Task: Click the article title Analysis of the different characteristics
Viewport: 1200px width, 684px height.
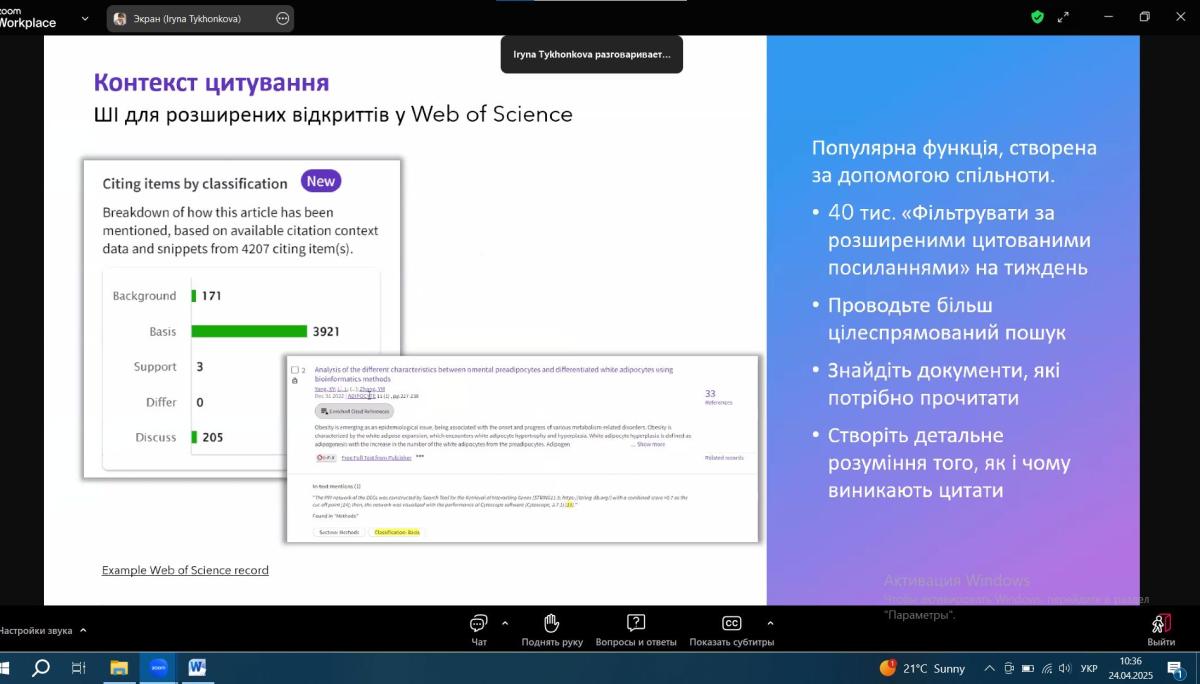Action: (x=494, y=374)
